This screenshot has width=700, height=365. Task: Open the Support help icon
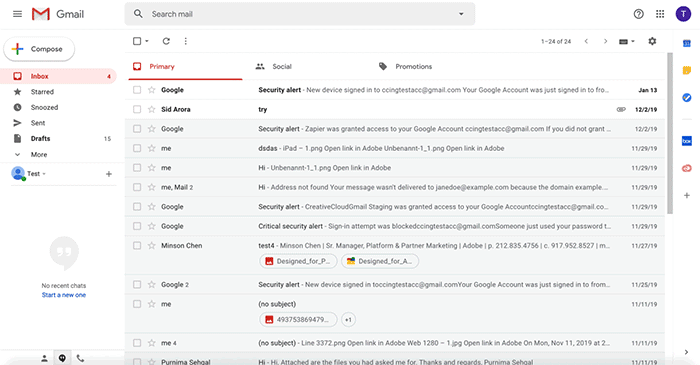coord(638,14)
